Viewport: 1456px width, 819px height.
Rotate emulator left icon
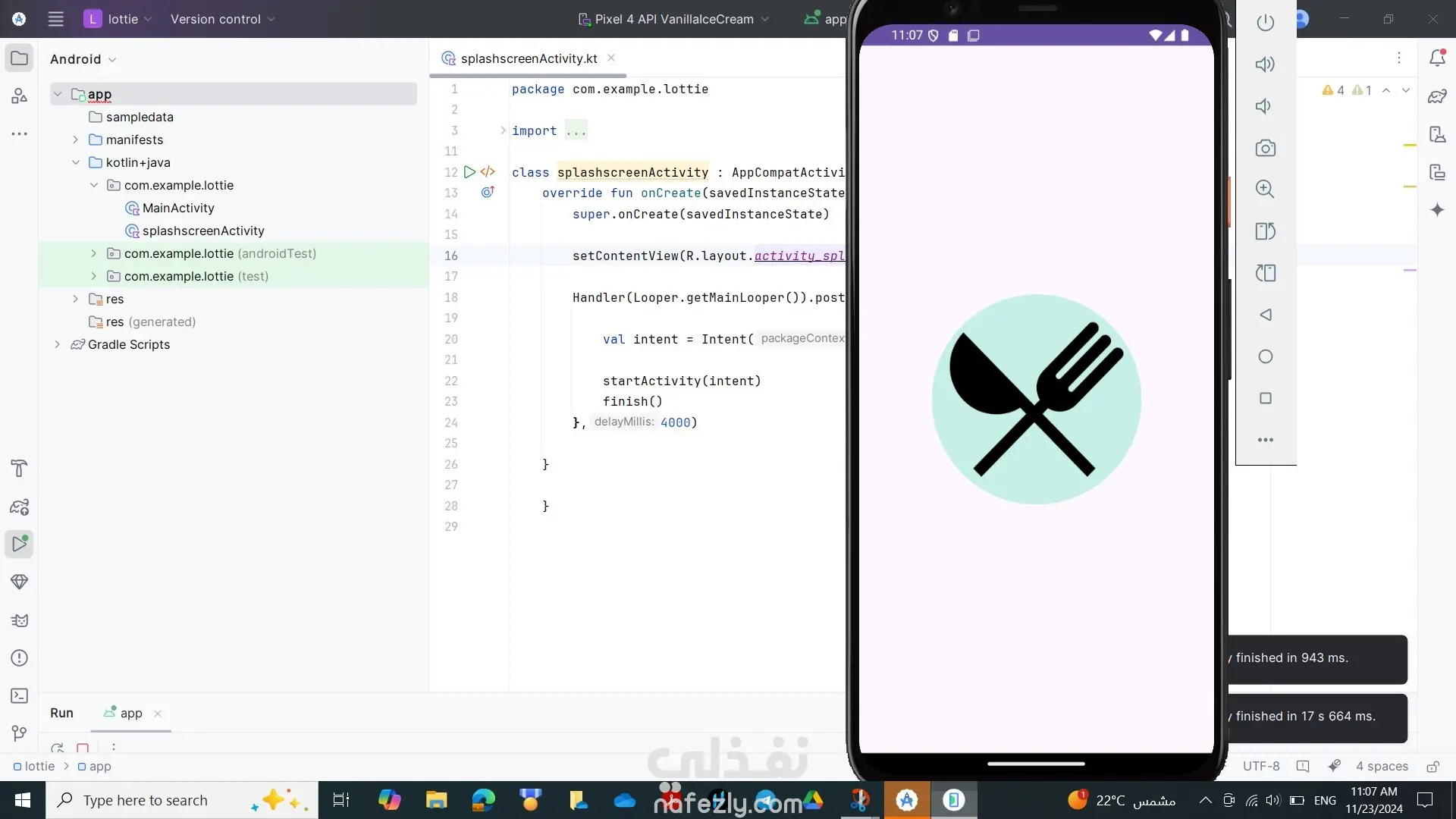(1265, 231)
